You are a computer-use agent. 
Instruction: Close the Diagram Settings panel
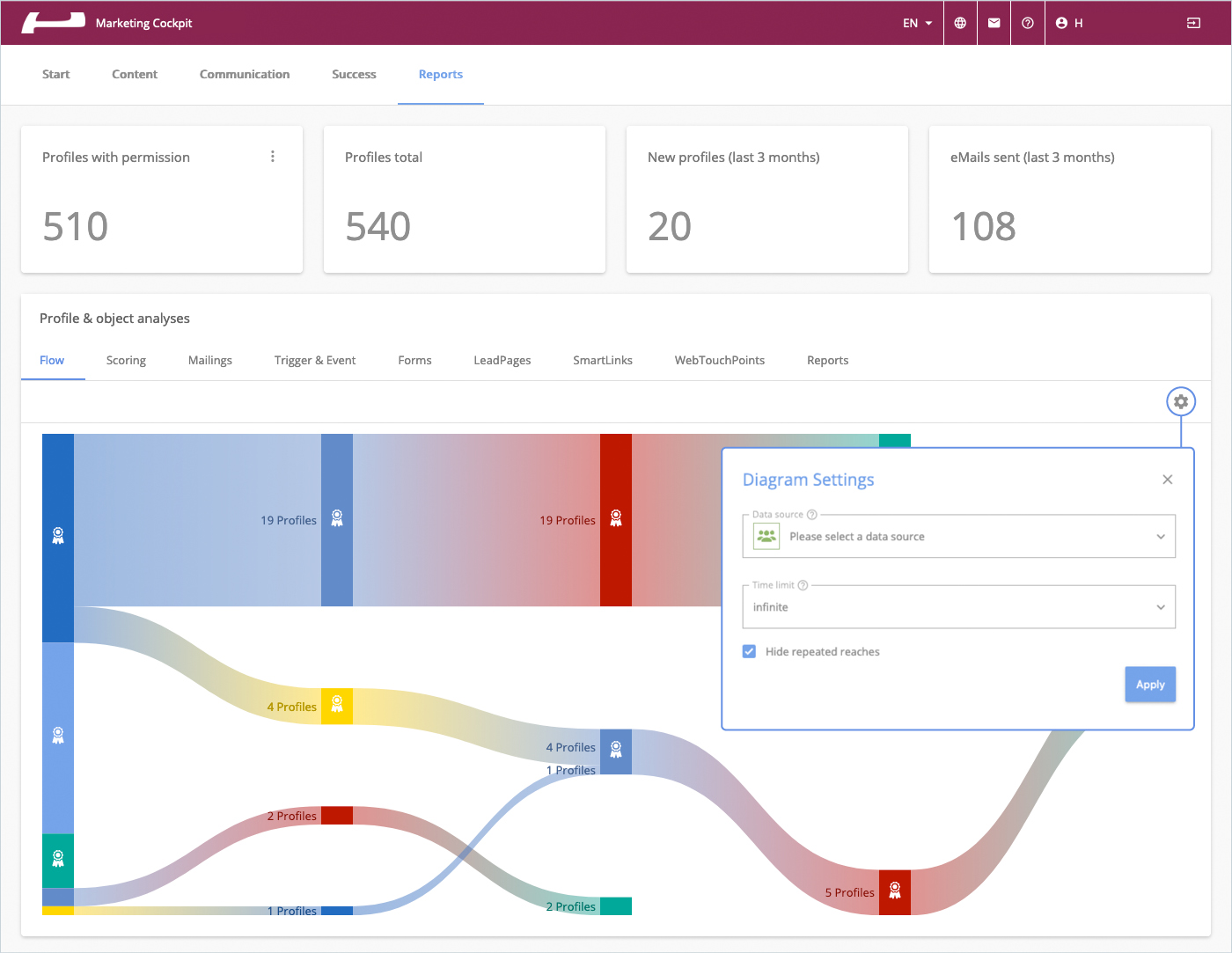1167,480
